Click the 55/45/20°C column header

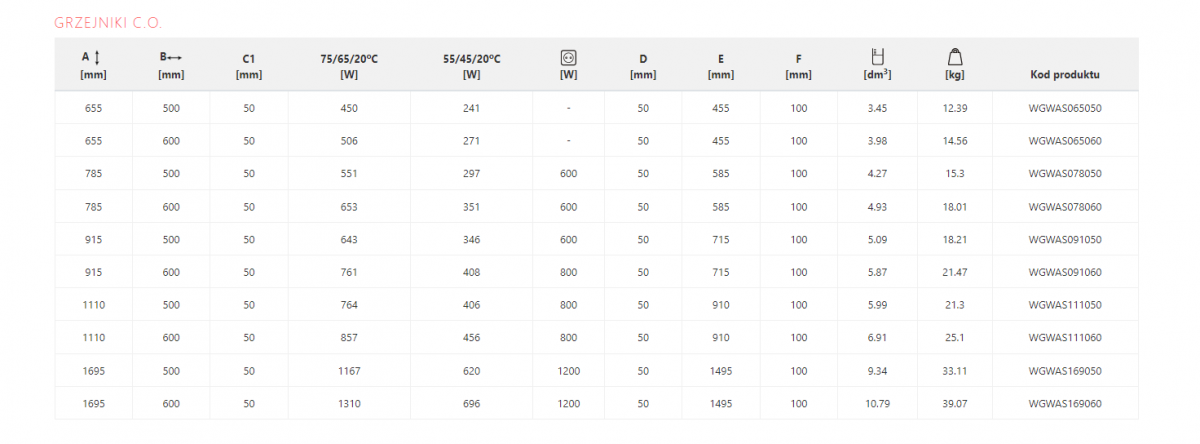tap(471, 66)
